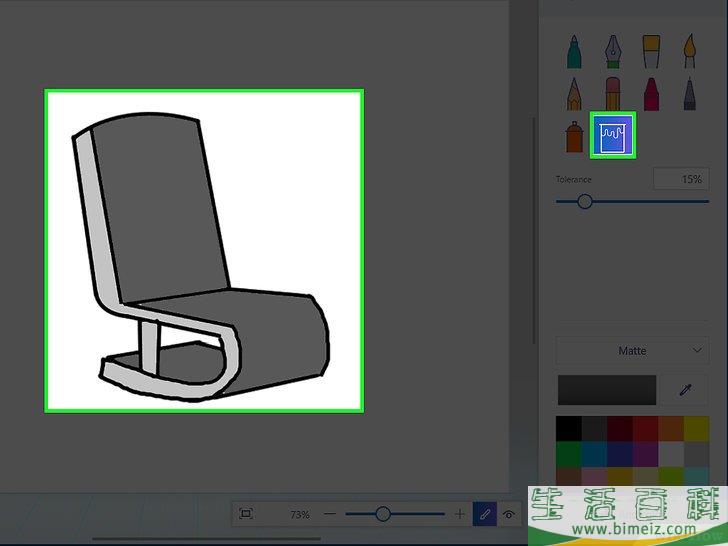This screenshot has height=546, width=728.
Task: Toggle the eye view mode icon
Action: (x=509, y=514)
